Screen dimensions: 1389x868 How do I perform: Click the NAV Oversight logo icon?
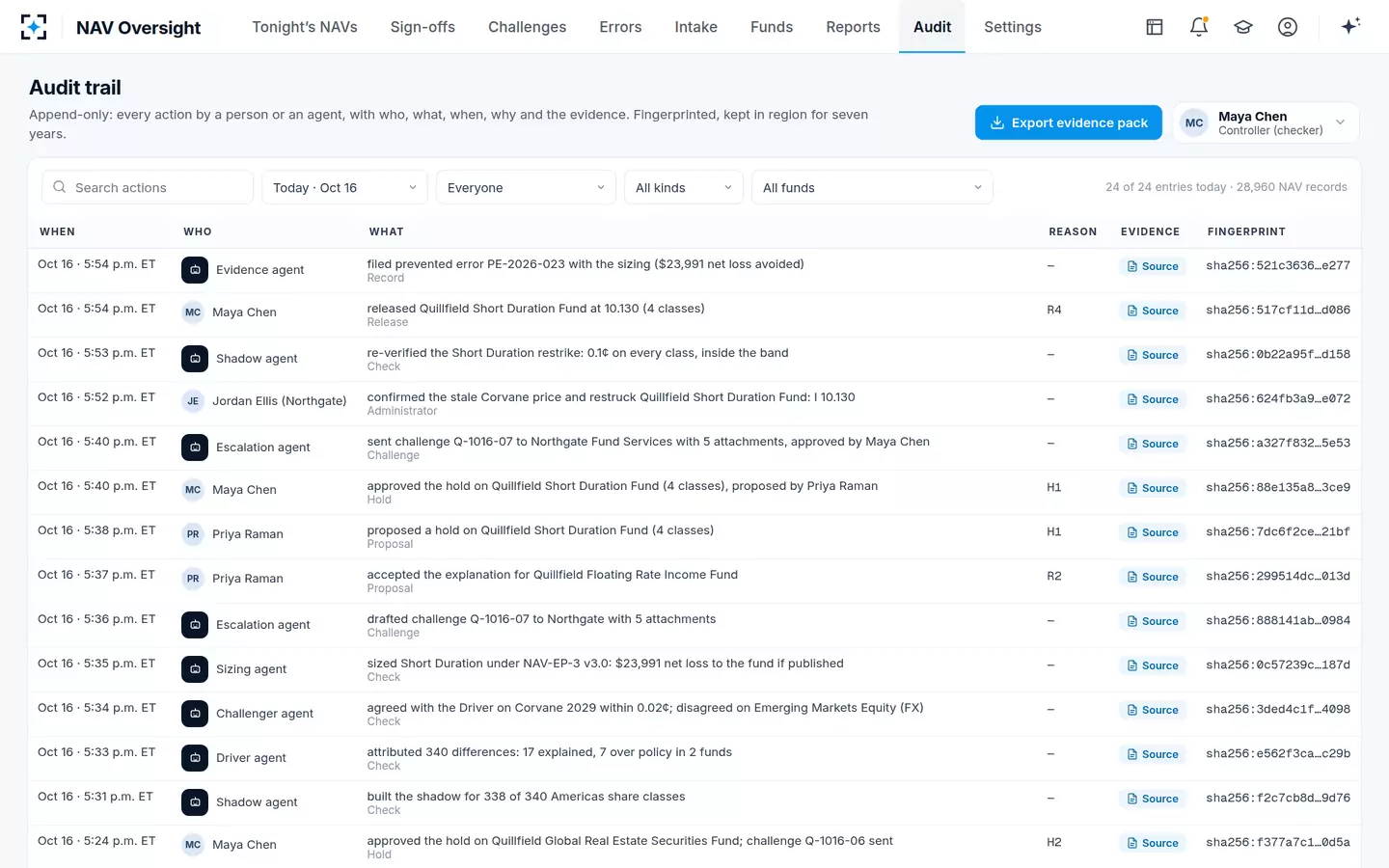point(34,27)
